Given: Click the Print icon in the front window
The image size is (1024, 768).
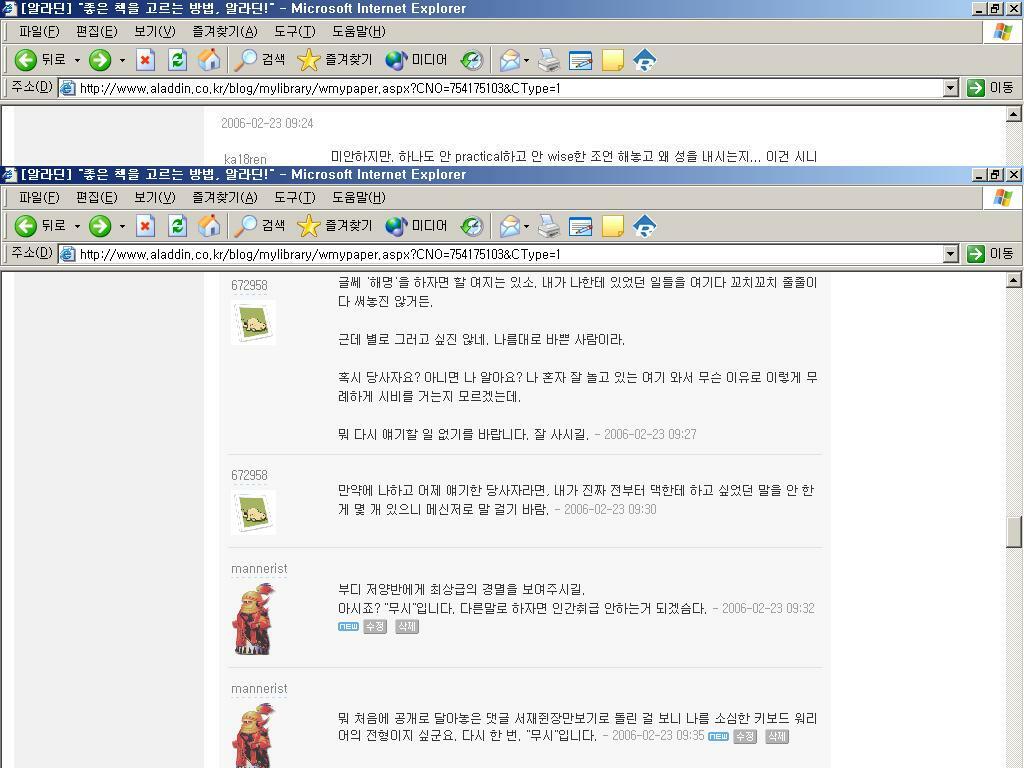Looking at the screenshot, I should click(549, 226).
